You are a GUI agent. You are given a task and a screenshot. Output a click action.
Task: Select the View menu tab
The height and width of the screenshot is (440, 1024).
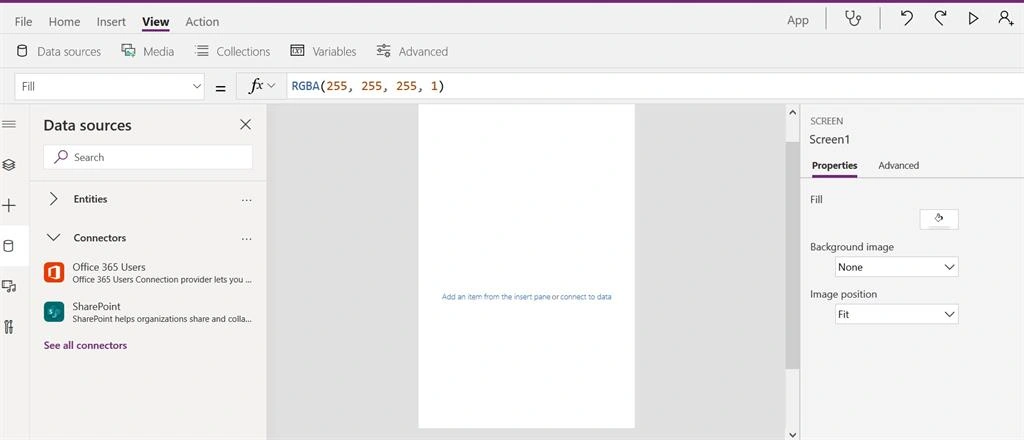click(155, 22)
